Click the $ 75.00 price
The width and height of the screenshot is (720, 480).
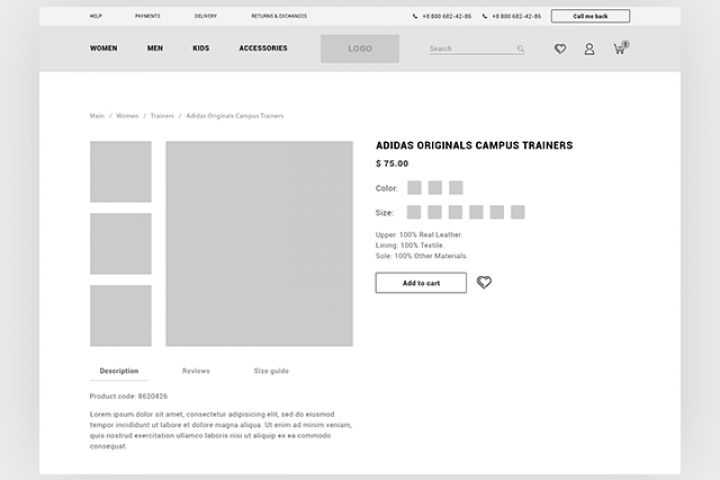[392, 164]
